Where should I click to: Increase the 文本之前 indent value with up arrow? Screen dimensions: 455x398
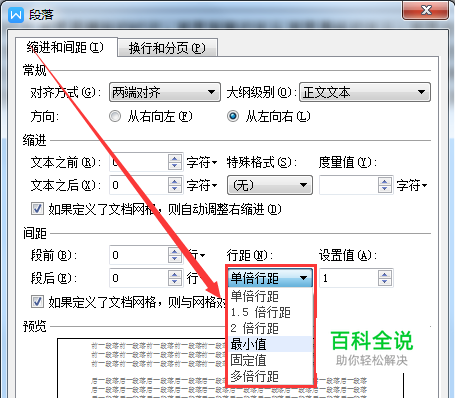tap(175, 158)
